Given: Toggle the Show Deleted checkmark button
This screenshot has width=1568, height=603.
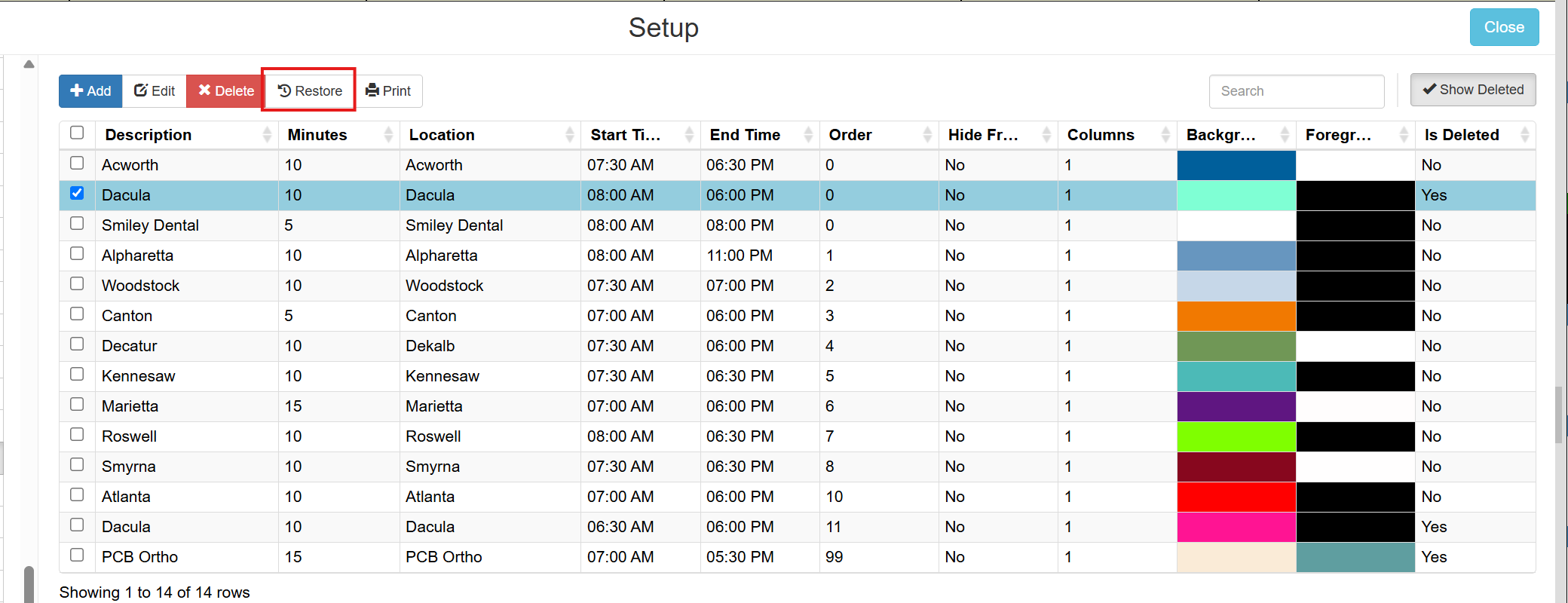Looking at the screenshot, I should [1472, 90].
